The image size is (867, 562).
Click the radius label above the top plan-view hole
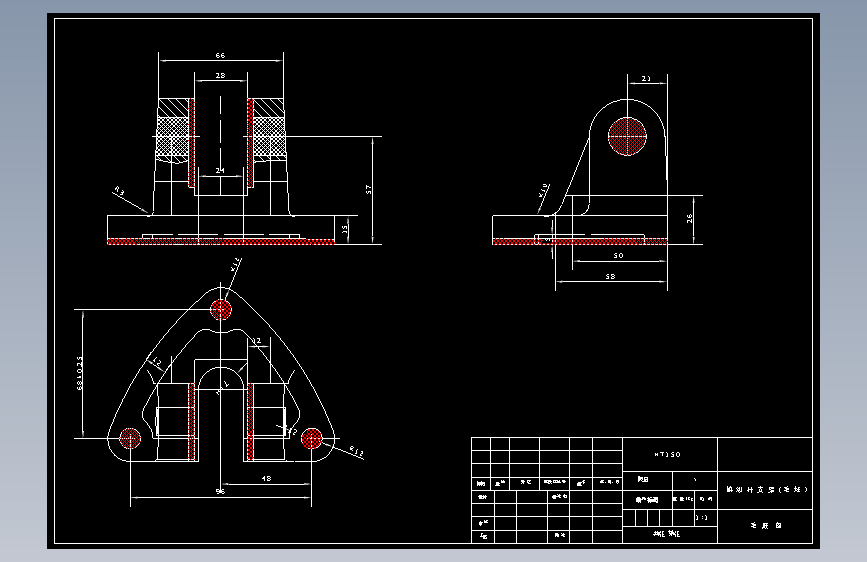(236, 264)
